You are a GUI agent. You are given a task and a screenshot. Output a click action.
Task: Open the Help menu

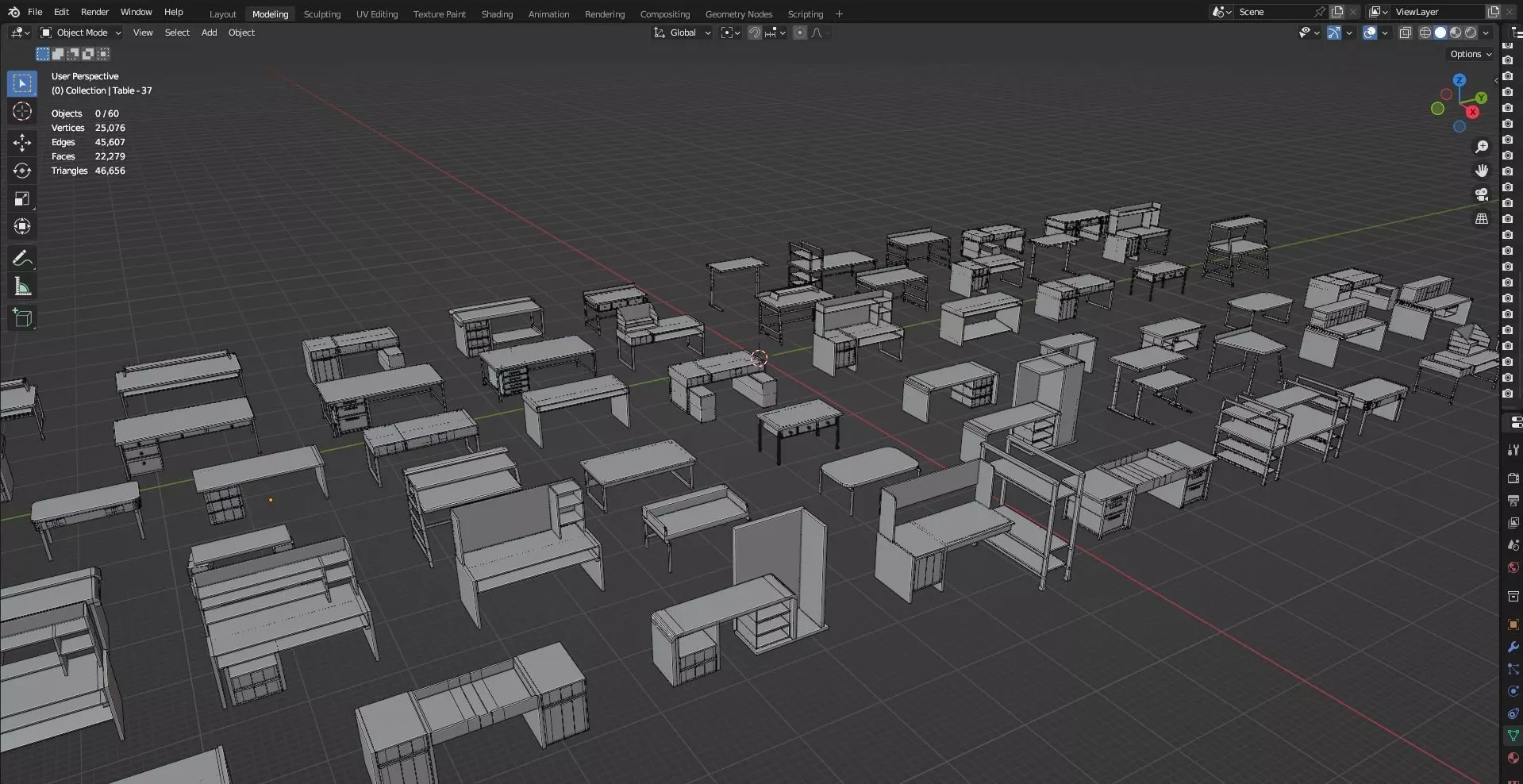pyautogui.click(x=173, y=12)
